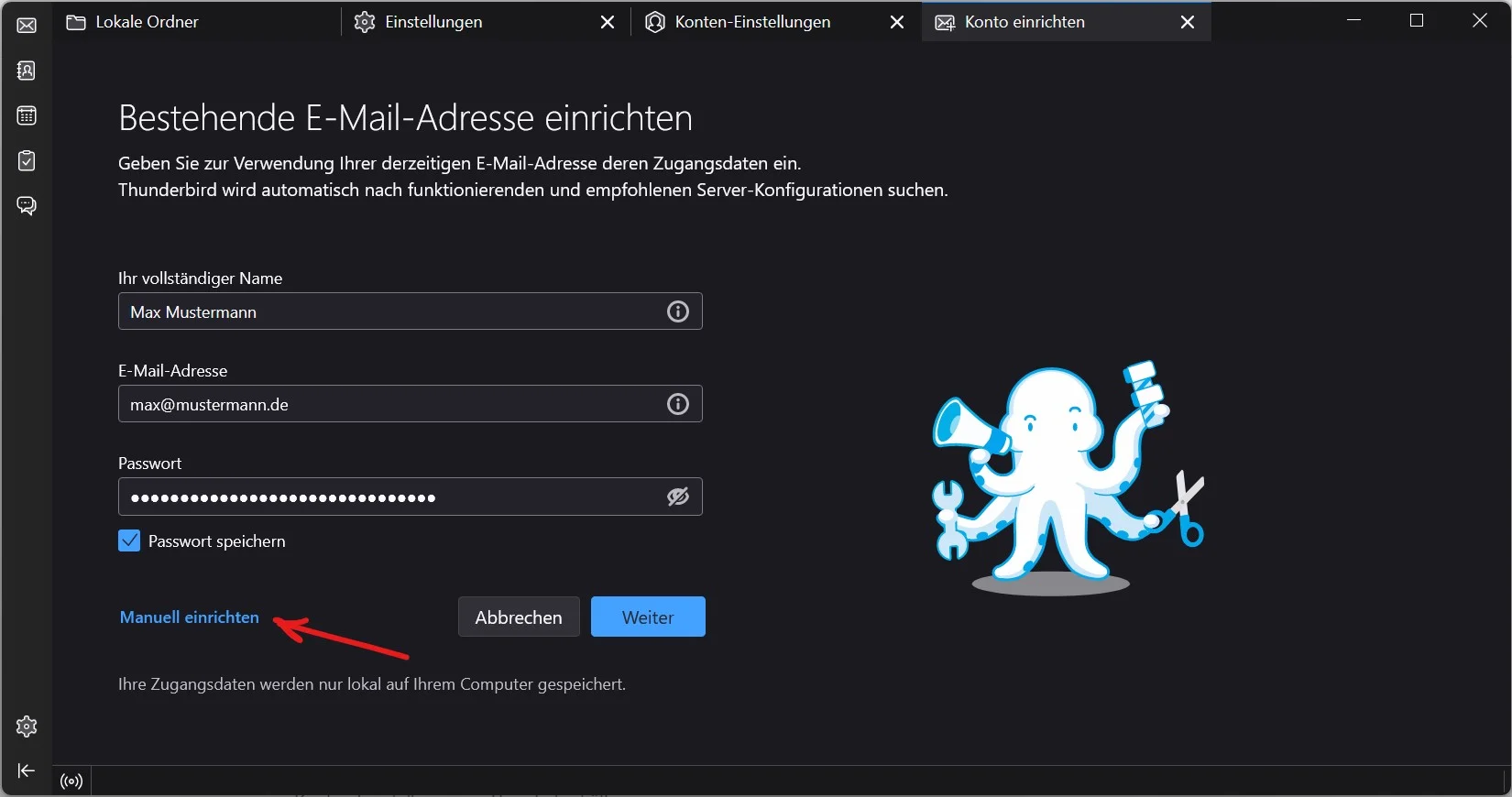This screenshot has width=1512, height=797.
Task: Close the Einstellungen tab
Action: click(608, 22)
